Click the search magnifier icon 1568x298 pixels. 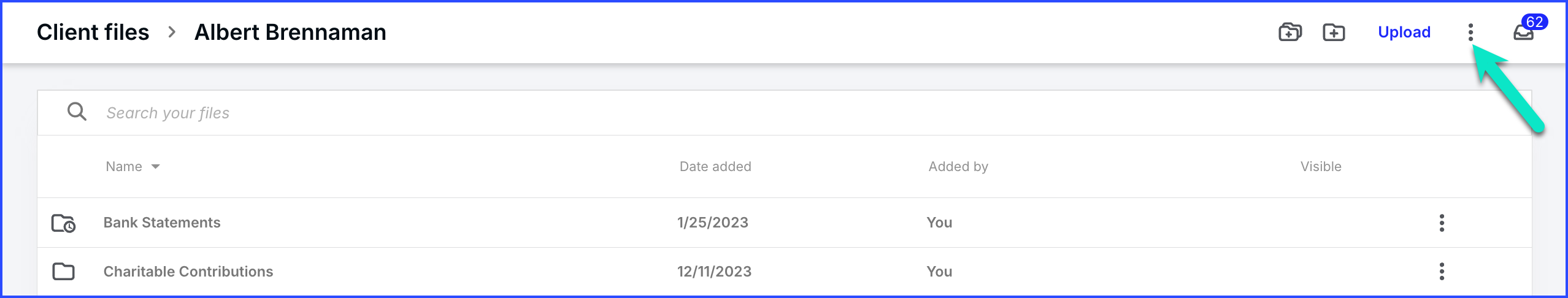(77, 112)
